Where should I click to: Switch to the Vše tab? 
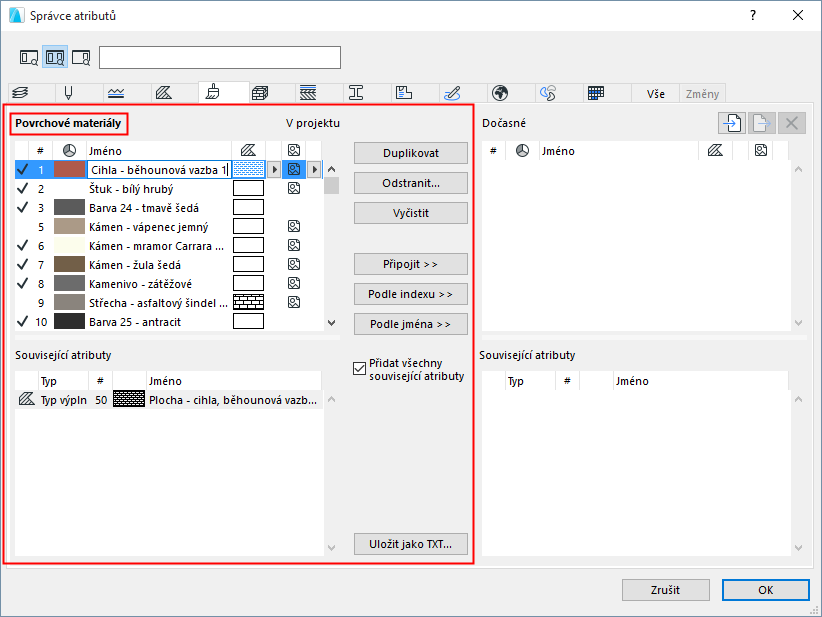(655, 94)
